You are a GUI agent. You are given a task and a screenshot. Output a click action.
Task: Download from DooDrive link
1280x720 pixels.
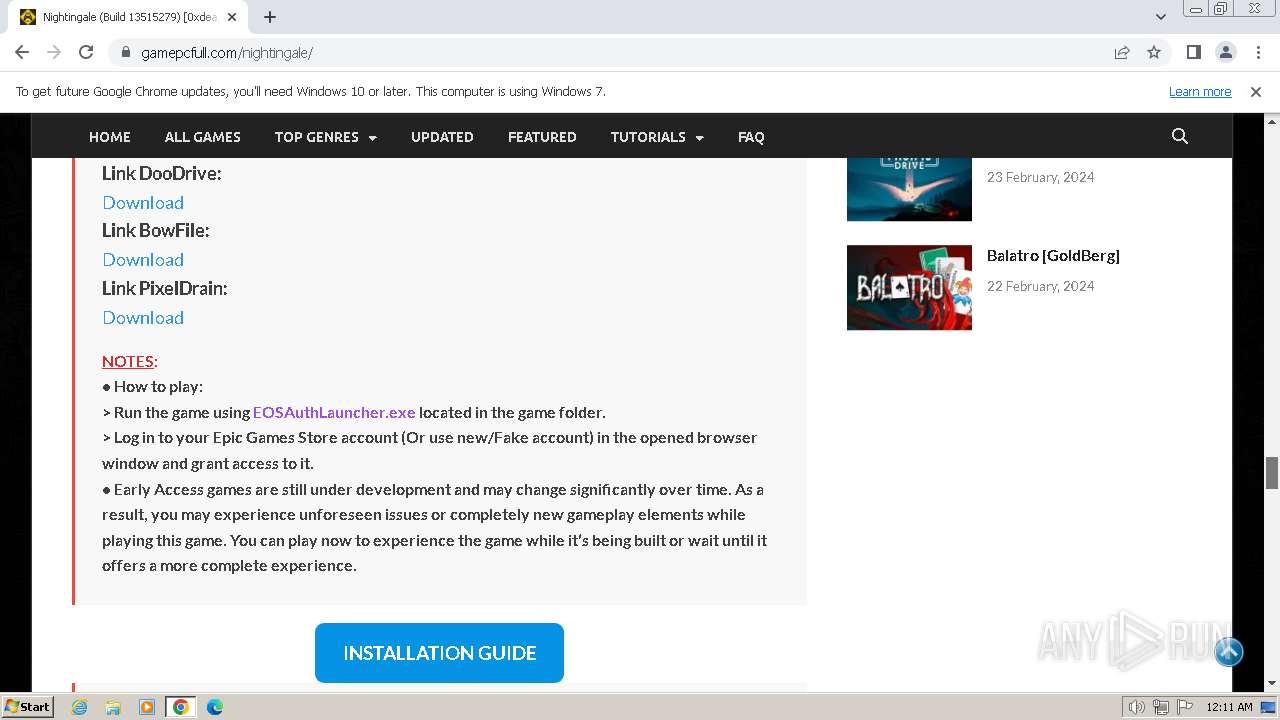pos(143,202)
